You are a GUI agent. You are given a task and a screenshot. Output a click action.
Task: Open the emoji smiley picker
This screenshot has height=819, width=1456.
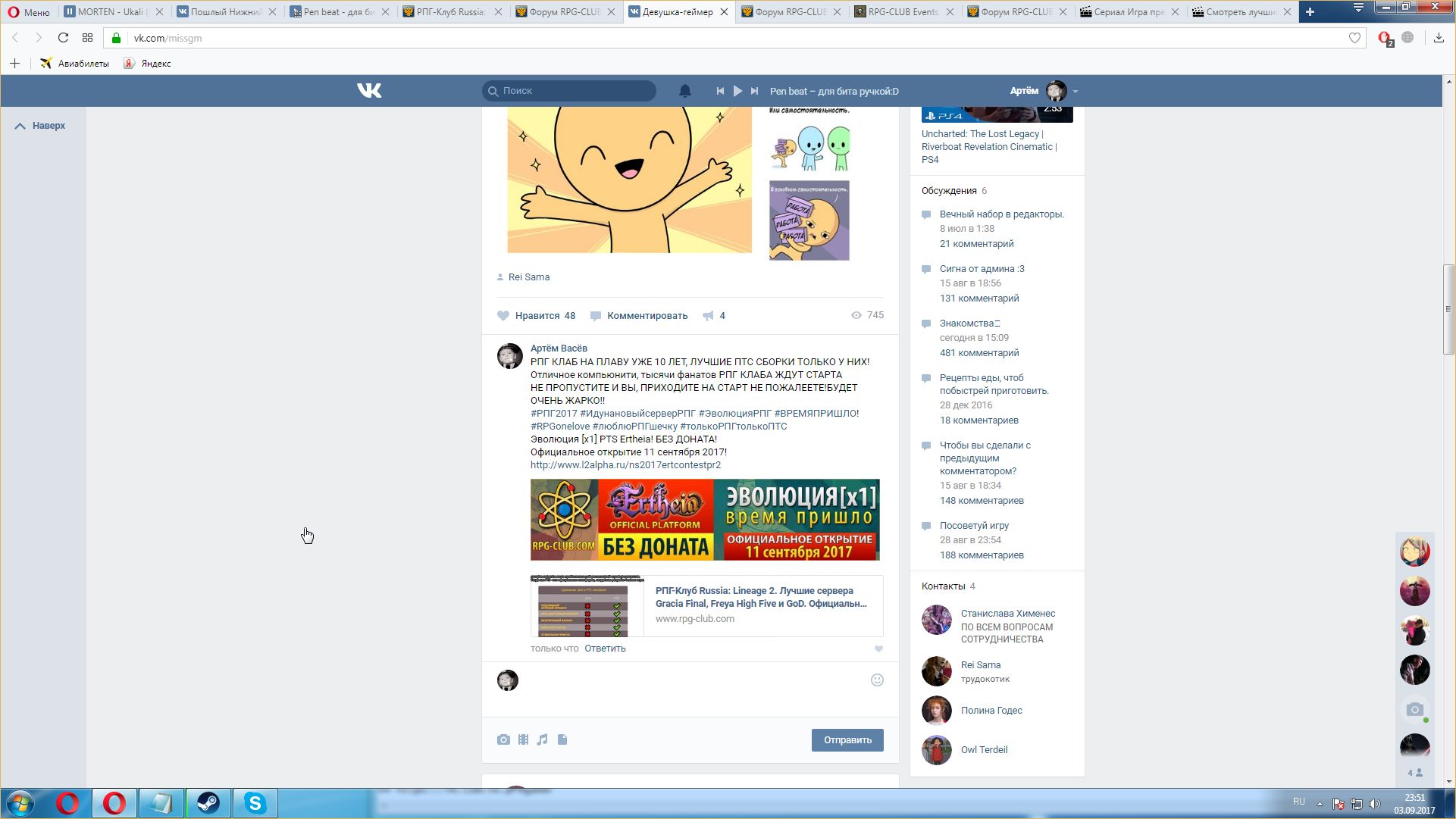[x=877, y=680]
